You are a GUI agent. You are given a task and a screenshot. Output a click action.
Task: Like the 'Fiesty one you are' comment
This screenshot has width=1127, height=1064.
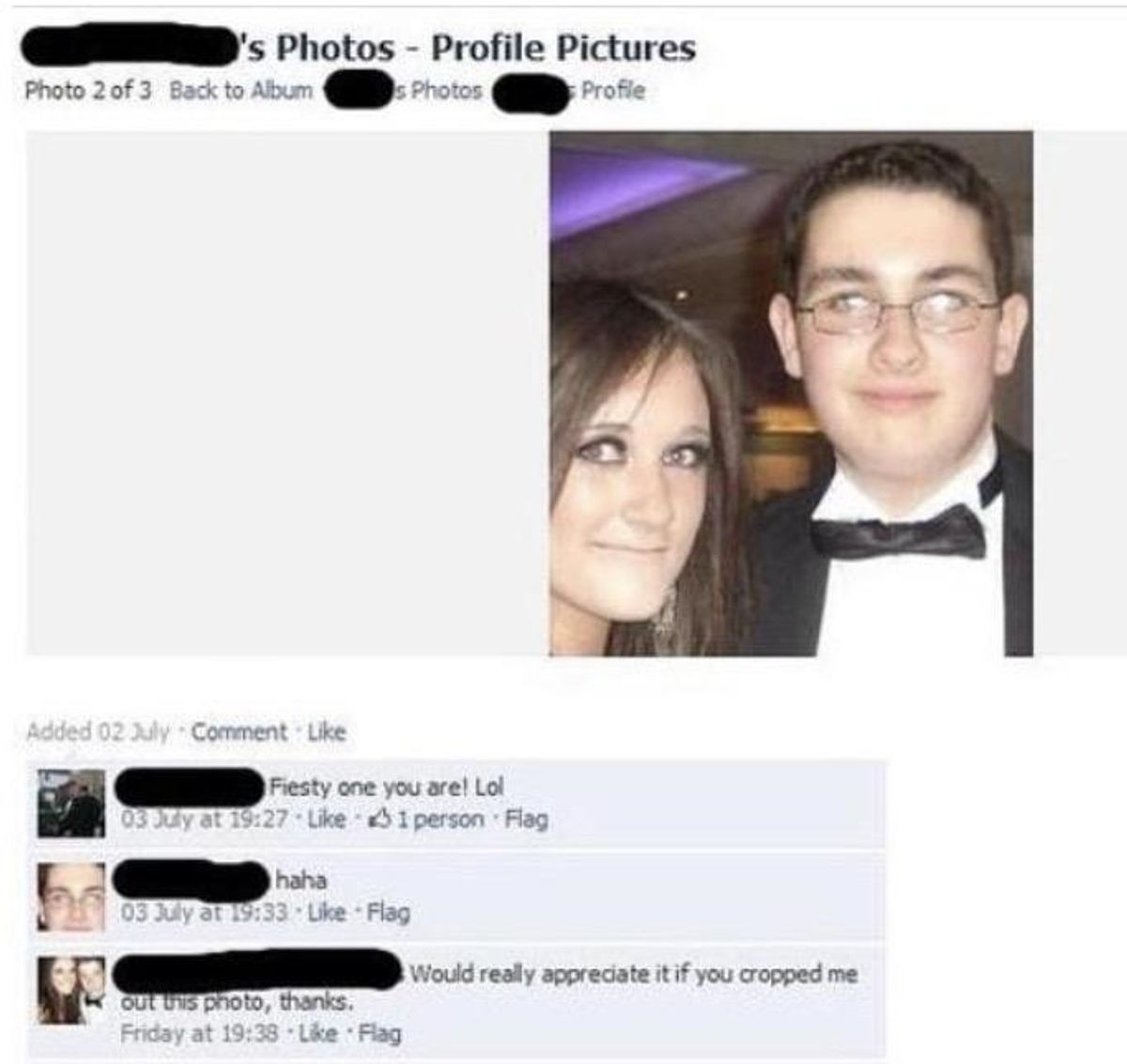327,819
